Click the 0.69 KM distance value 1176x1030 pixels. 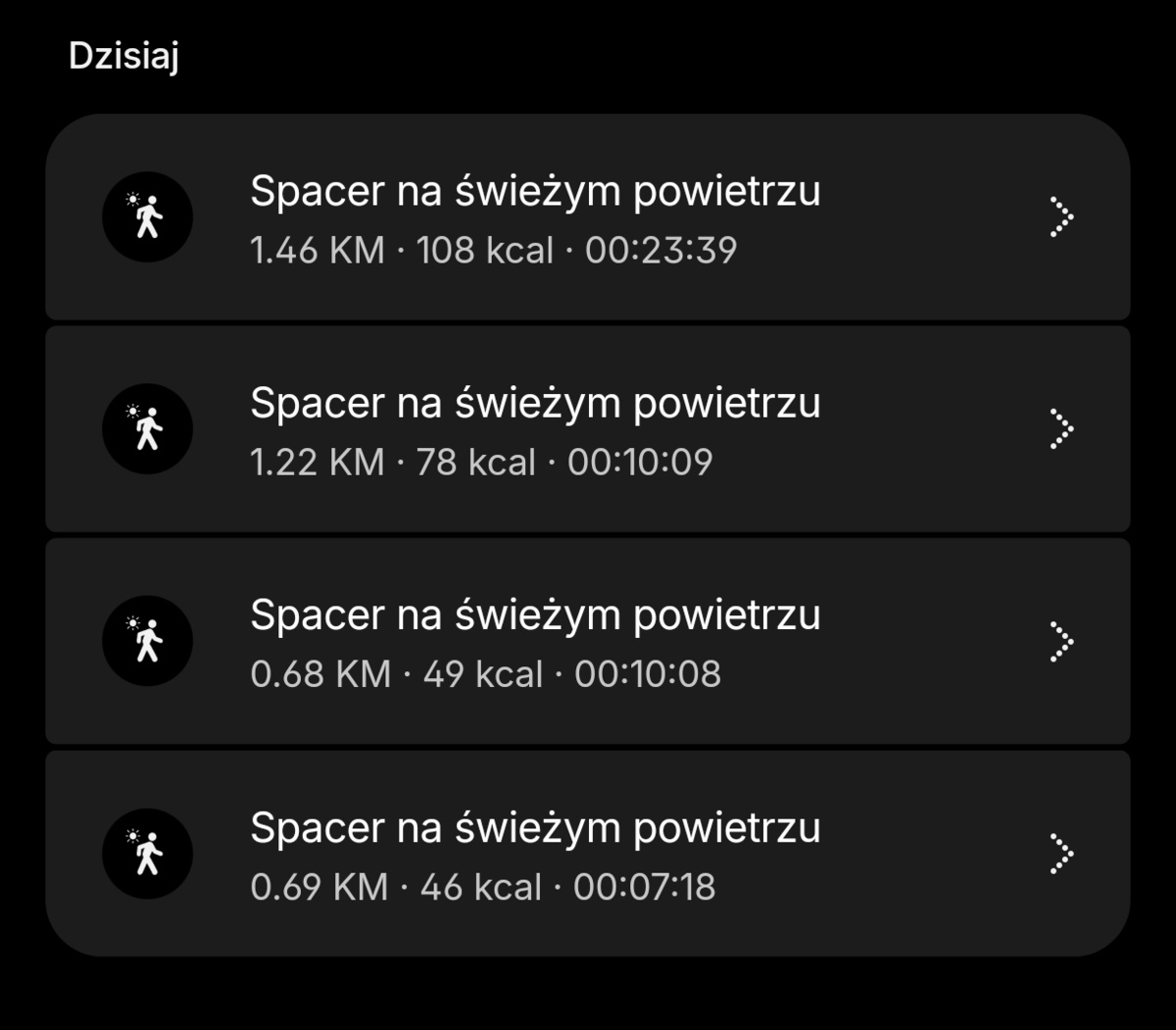(x=319, y=887)
